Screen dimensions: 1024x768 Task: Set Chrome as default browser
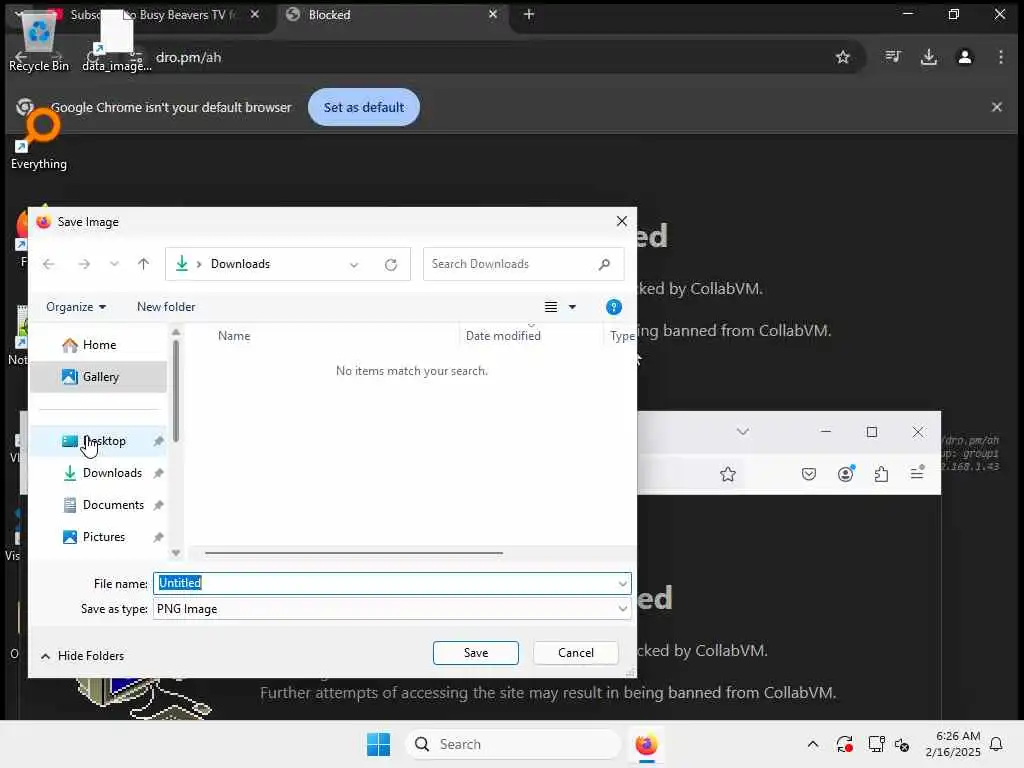364,107
